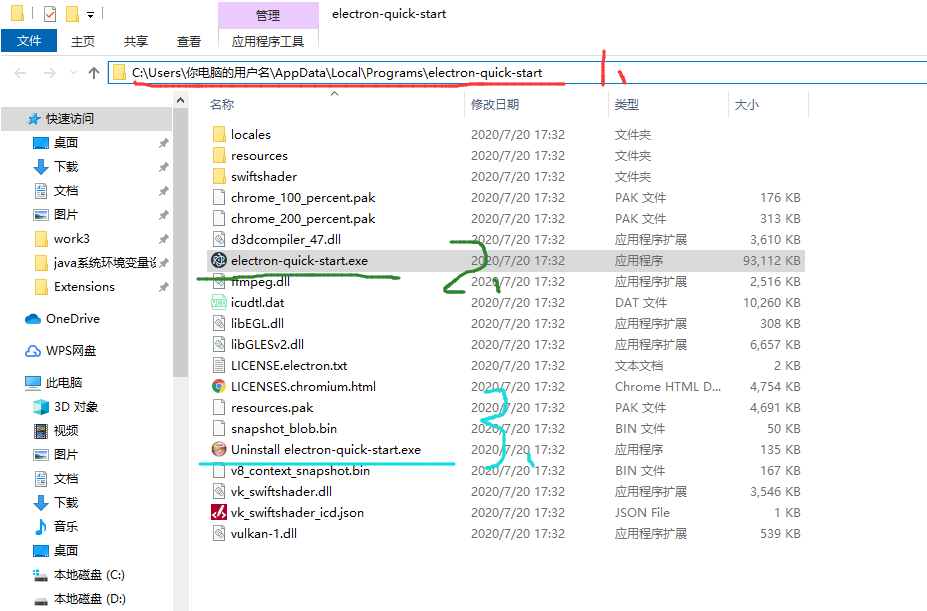Image resolution: width=927 pixels, height=611 pixels.
Task: Select the 管理 contextual tab header
Action: (x=268, y=15)
